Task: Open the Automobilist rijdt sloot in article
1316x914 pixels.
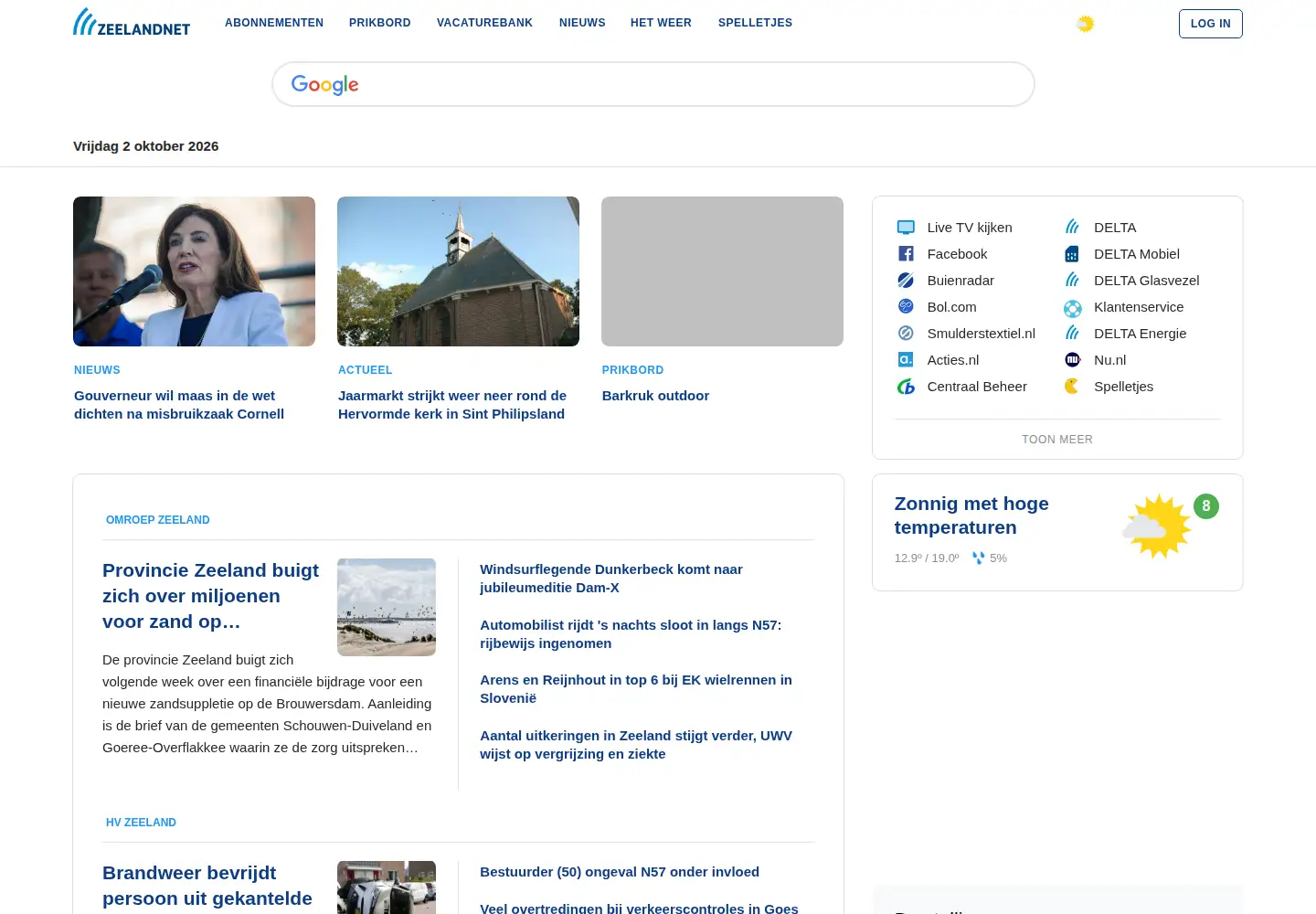Action: [631, 634]
